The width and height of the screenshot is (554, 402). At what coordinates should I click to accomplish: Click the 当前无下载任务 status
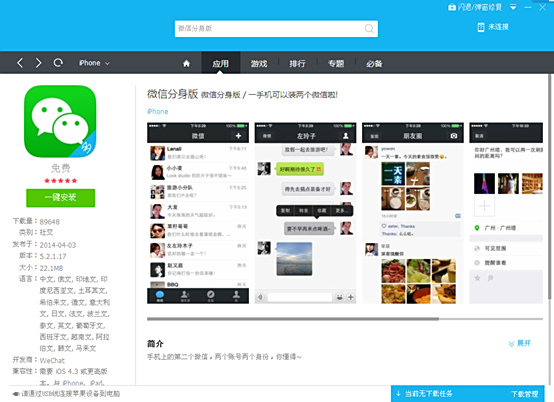pos(428,394)
